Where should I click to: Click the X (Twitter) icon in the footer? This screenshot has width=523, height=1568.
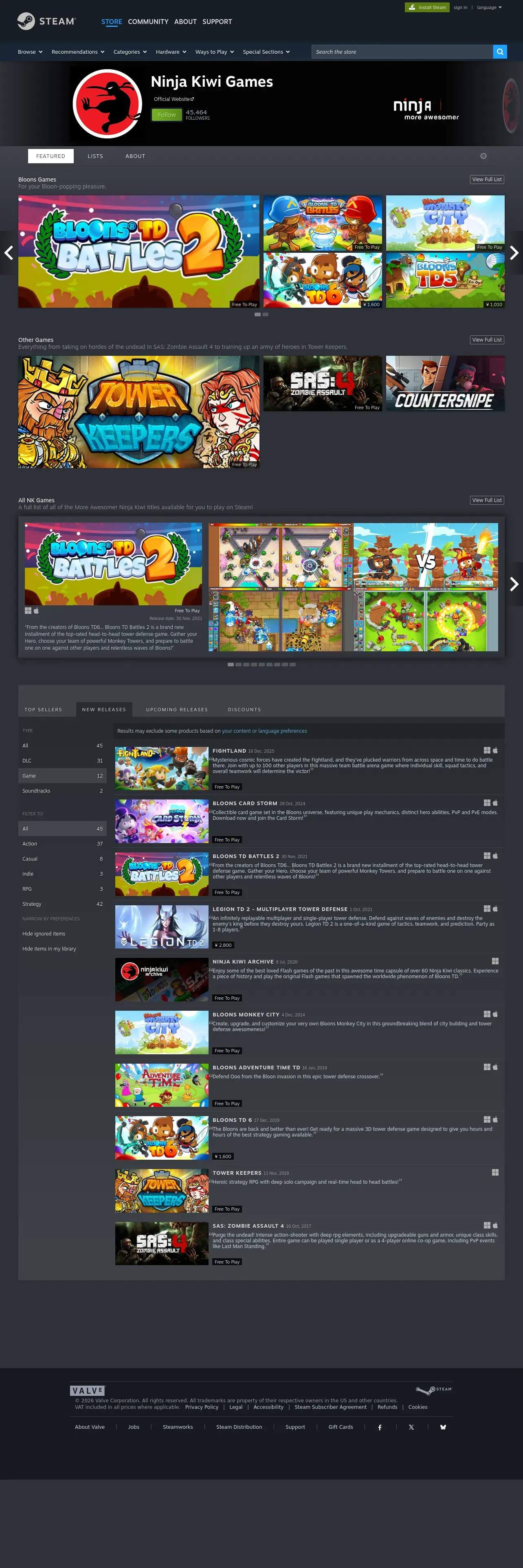[411, 1428]
